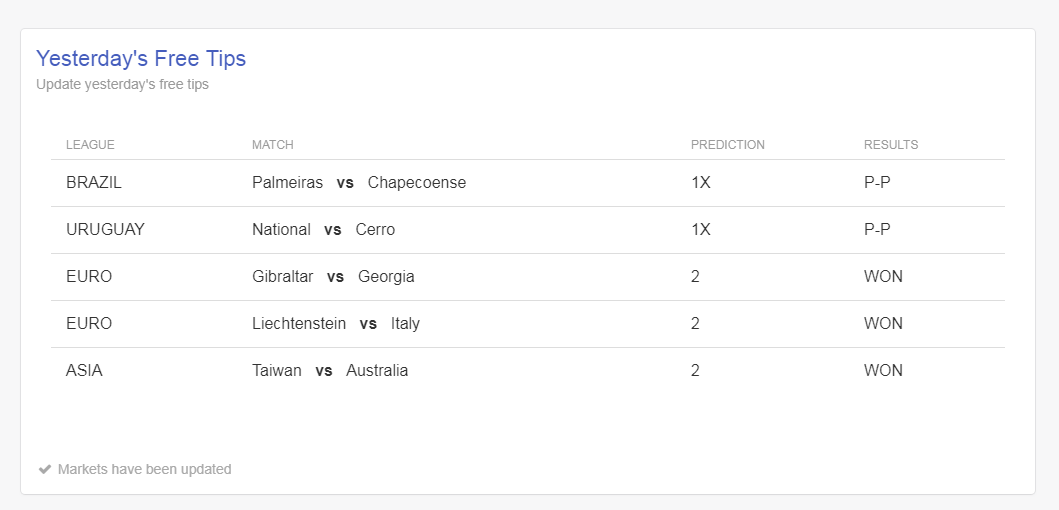Click the Yesterday's Free Tips heading
Image resolution: width=1059 pixels, height=510 pixels.
[x=141, y=58]
